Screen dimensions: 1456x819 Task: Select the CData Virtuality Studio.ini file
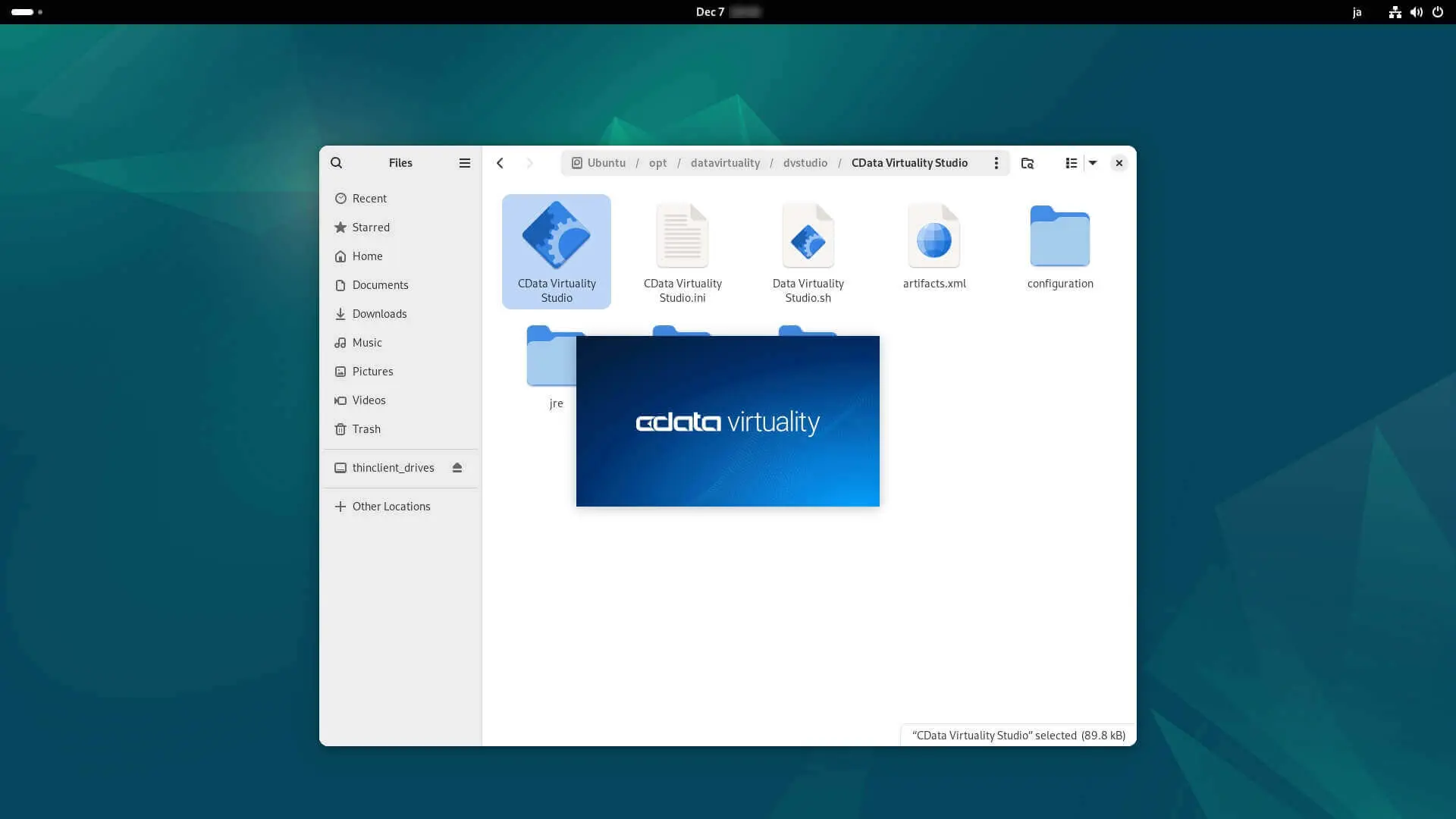pos(682,237)
